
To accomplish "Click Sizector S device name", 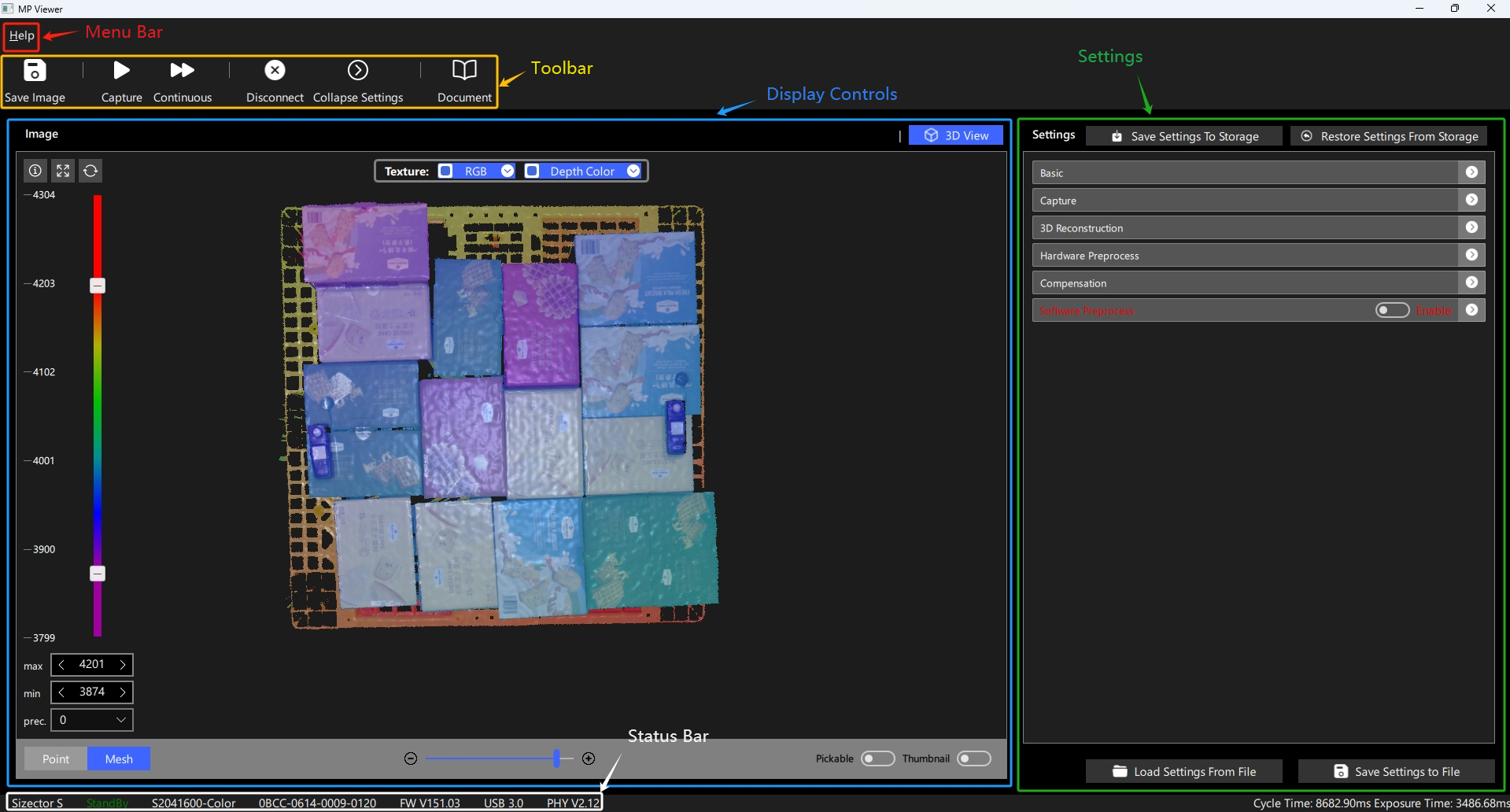I will 38,803.
